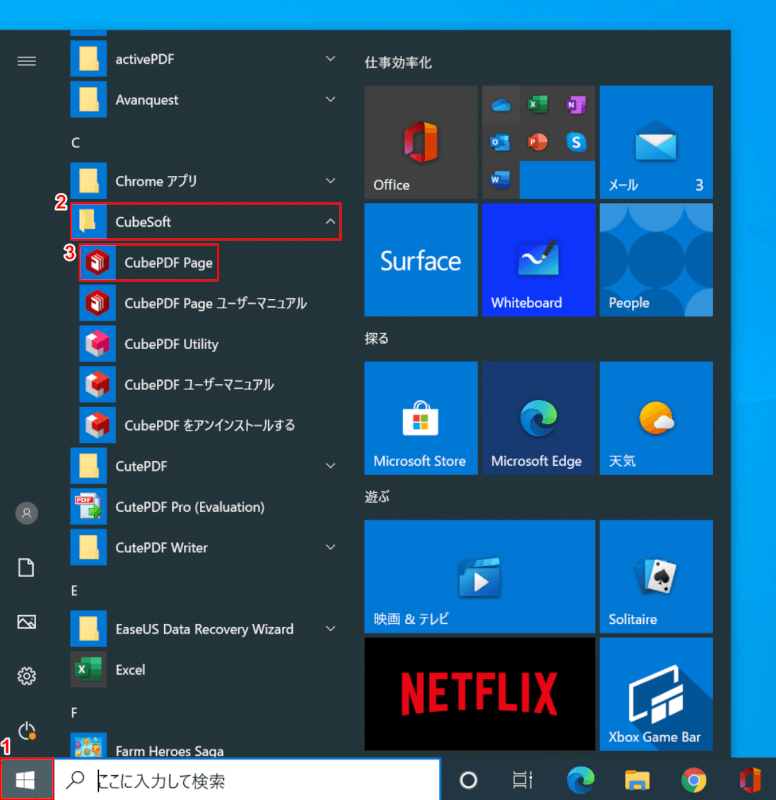Image resolution: width=776 pixels, height=800 pixels.
Task: Open the Office tile
Action: coord(421,142)
